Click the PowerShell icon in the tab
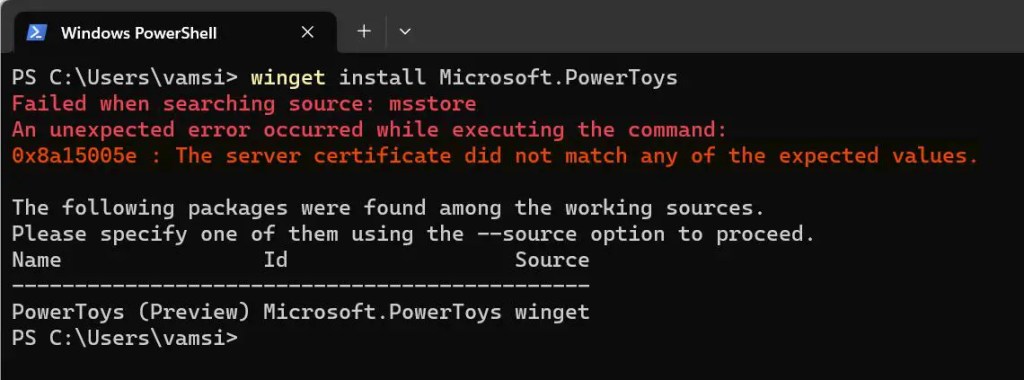Viewport: 1024px width, 380px height. pos(37,32)
